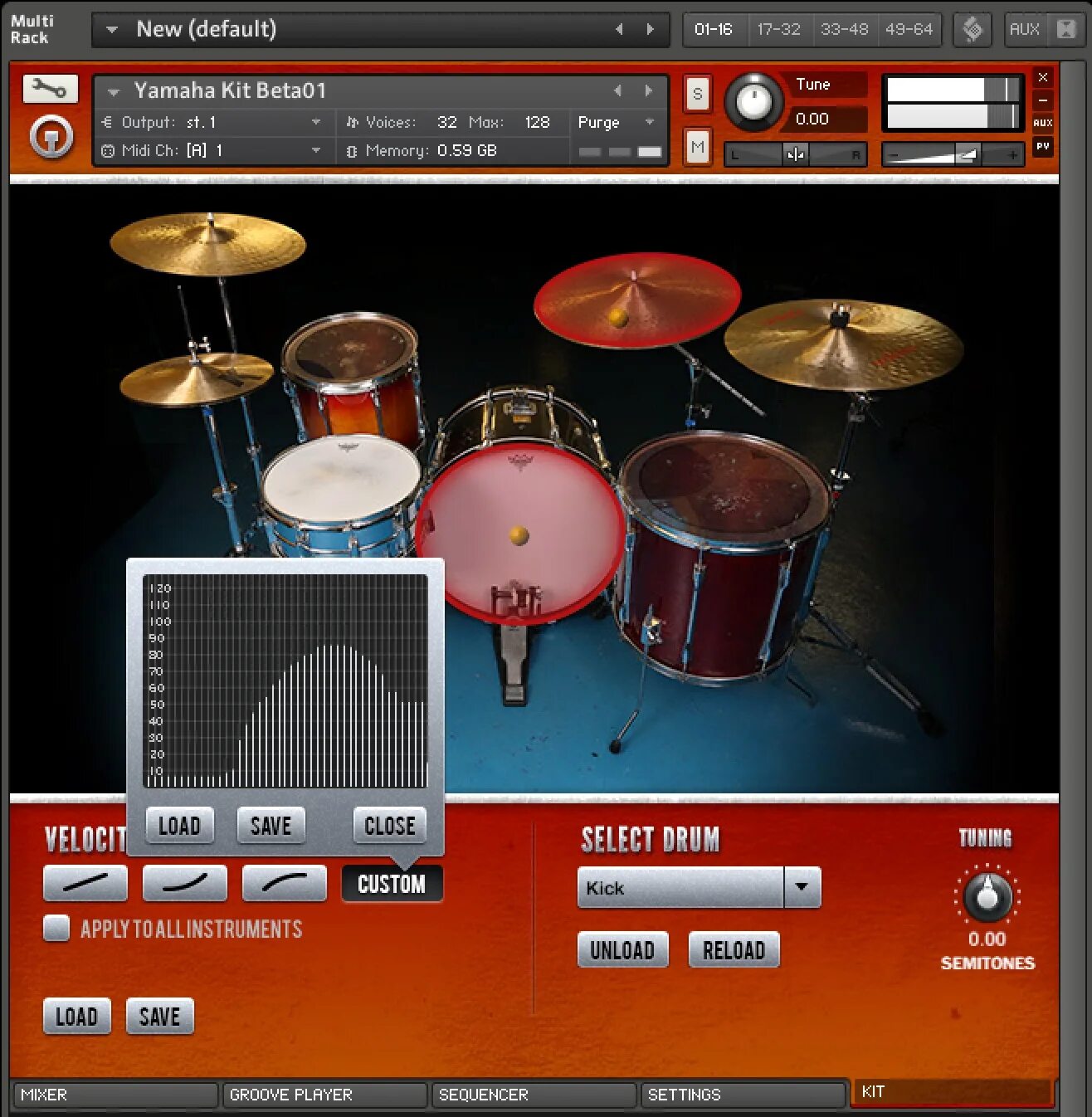Click SAVE in the custom curve popup

271,826
